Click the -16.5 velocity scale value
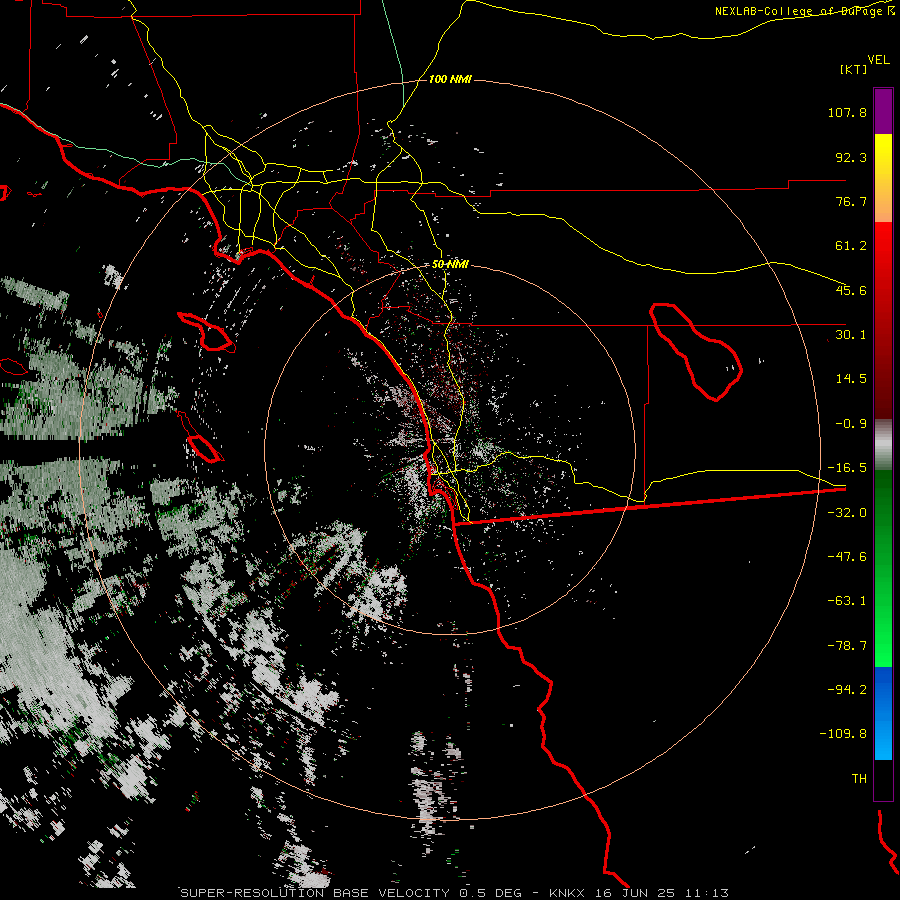The width and height of the screenshot is (900, 900). (847, 468)
